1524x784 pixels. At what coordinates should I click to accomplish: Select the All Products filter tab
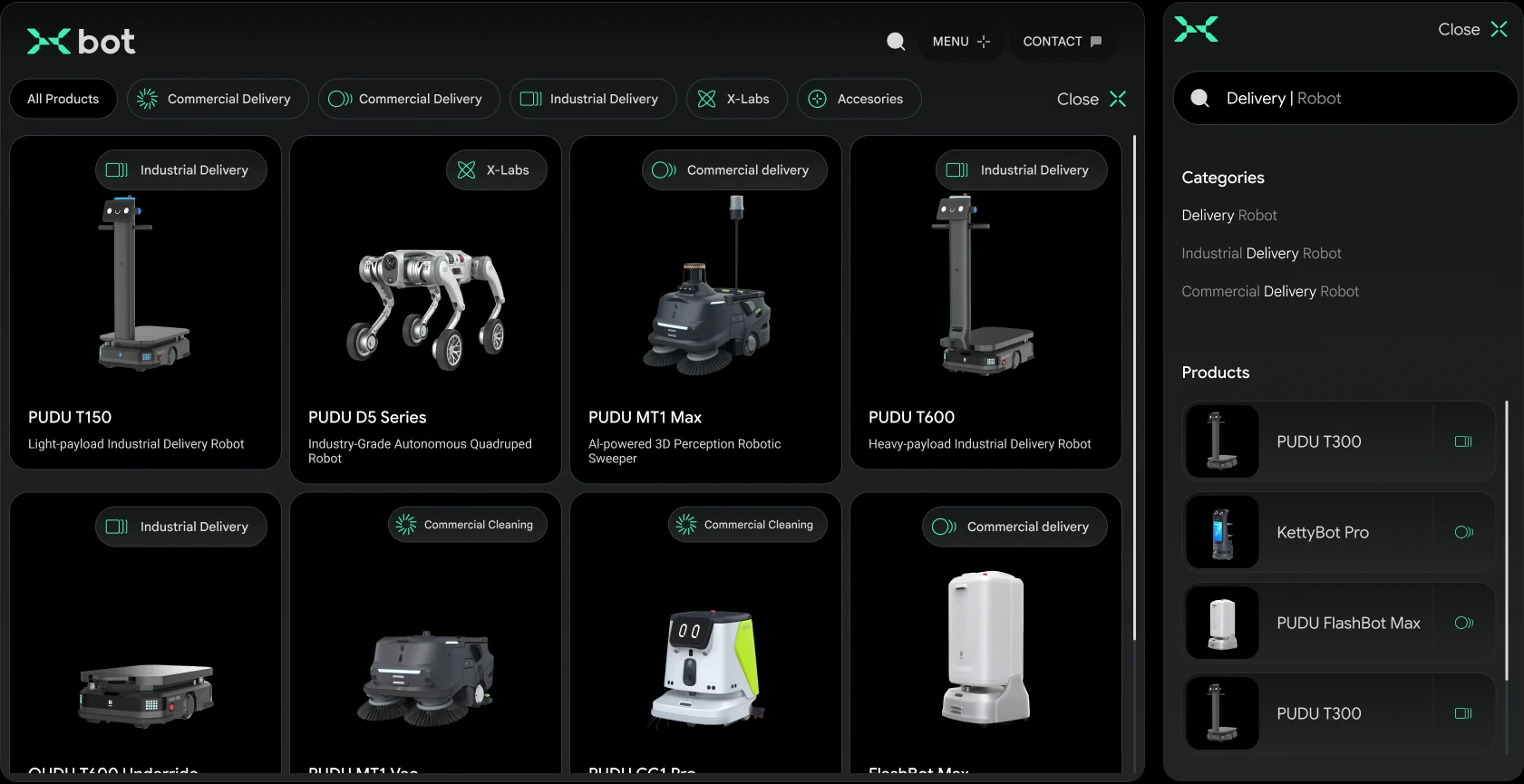(x=63, y=99)
